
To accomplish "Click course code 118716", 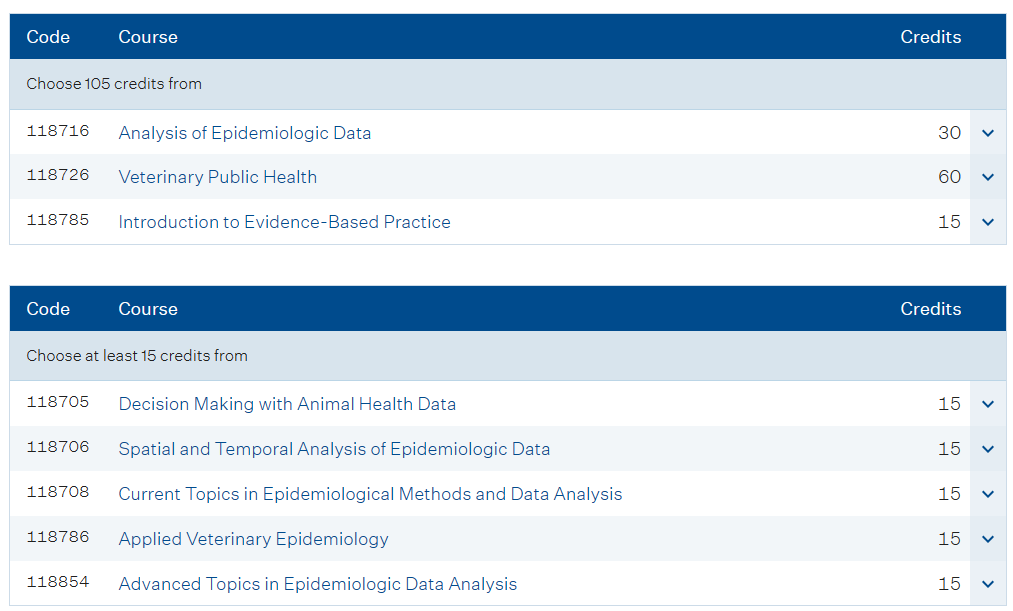I will click(57, 131).
